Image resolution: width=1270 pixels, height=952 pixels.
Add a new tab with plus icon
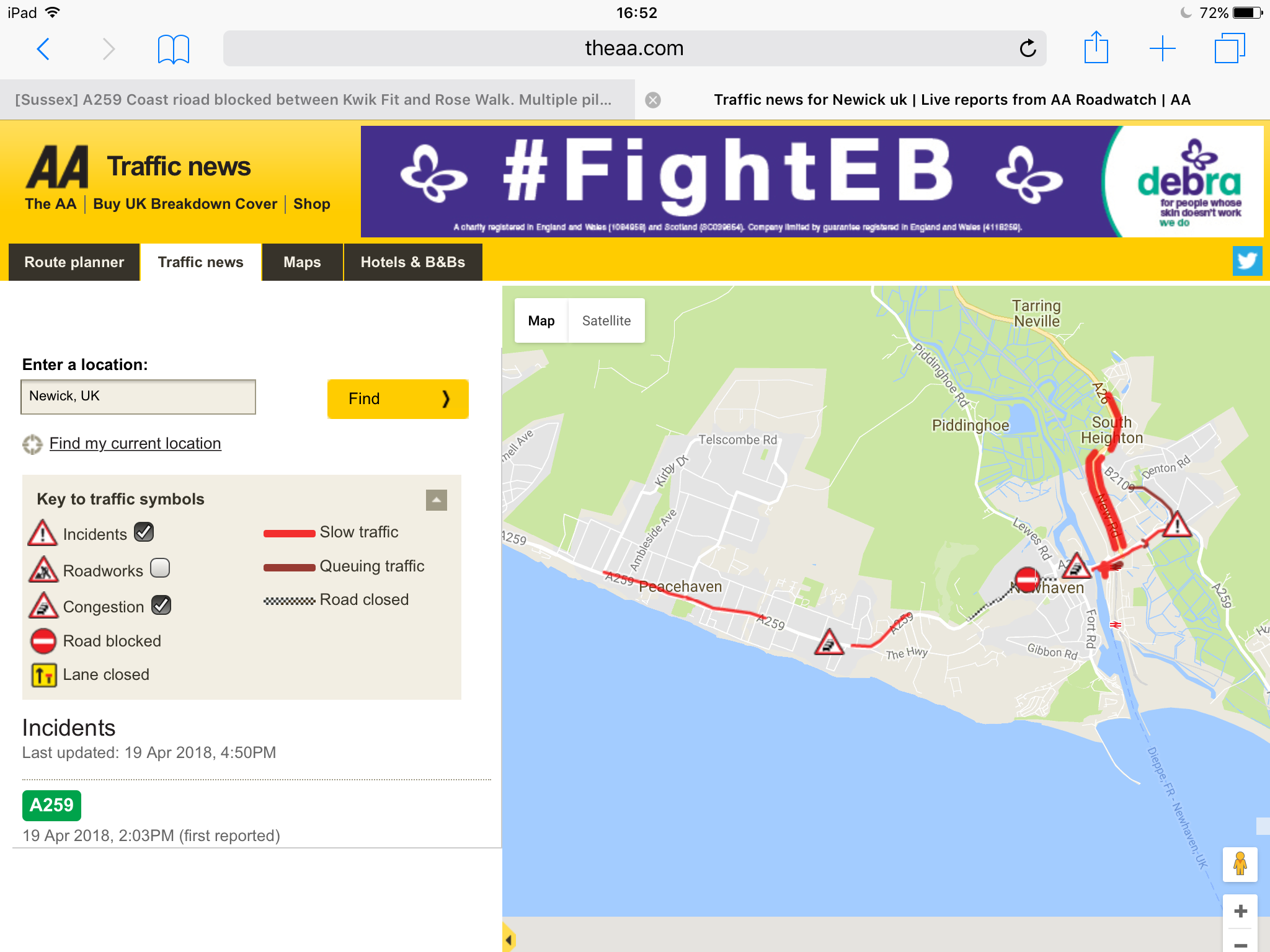1162,48
